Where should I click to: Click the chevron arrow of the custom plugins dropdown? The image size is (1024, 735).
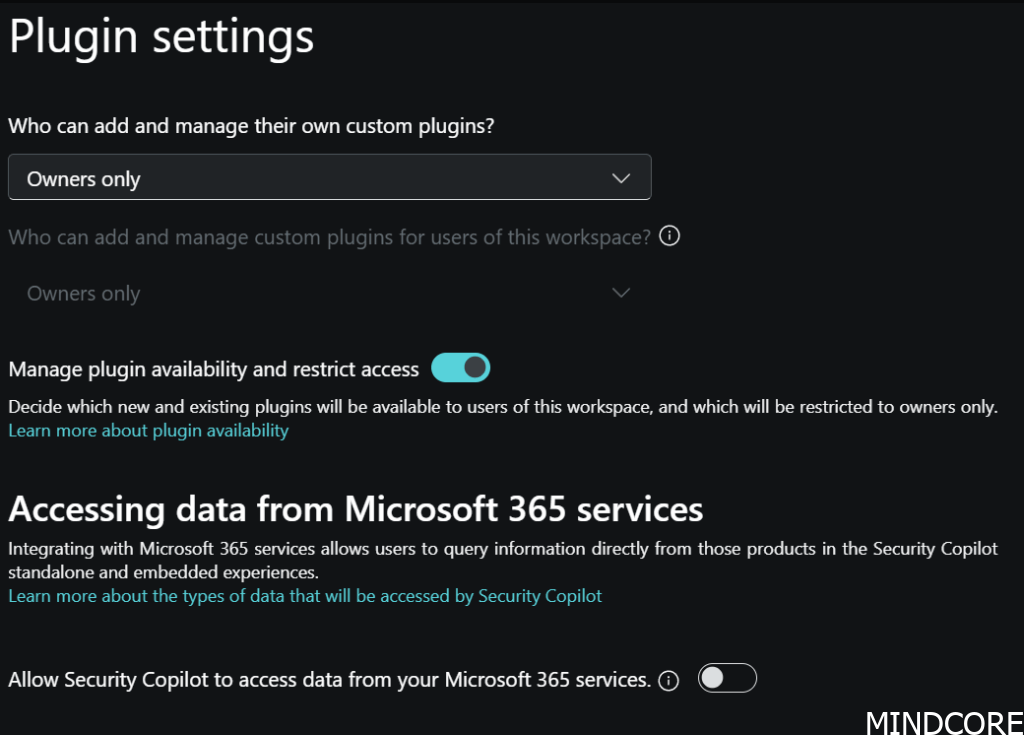click(621, 178)
